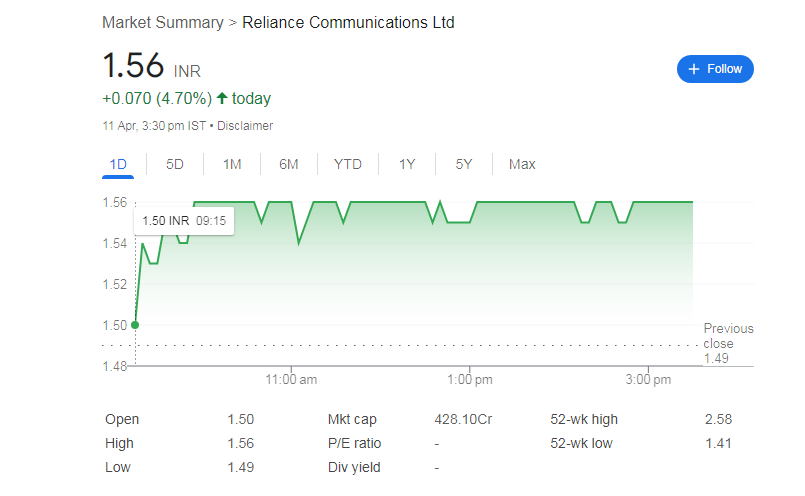Click the 1.56 INR price text
Screen dimensions: 805x496
(x=151, y=66)
